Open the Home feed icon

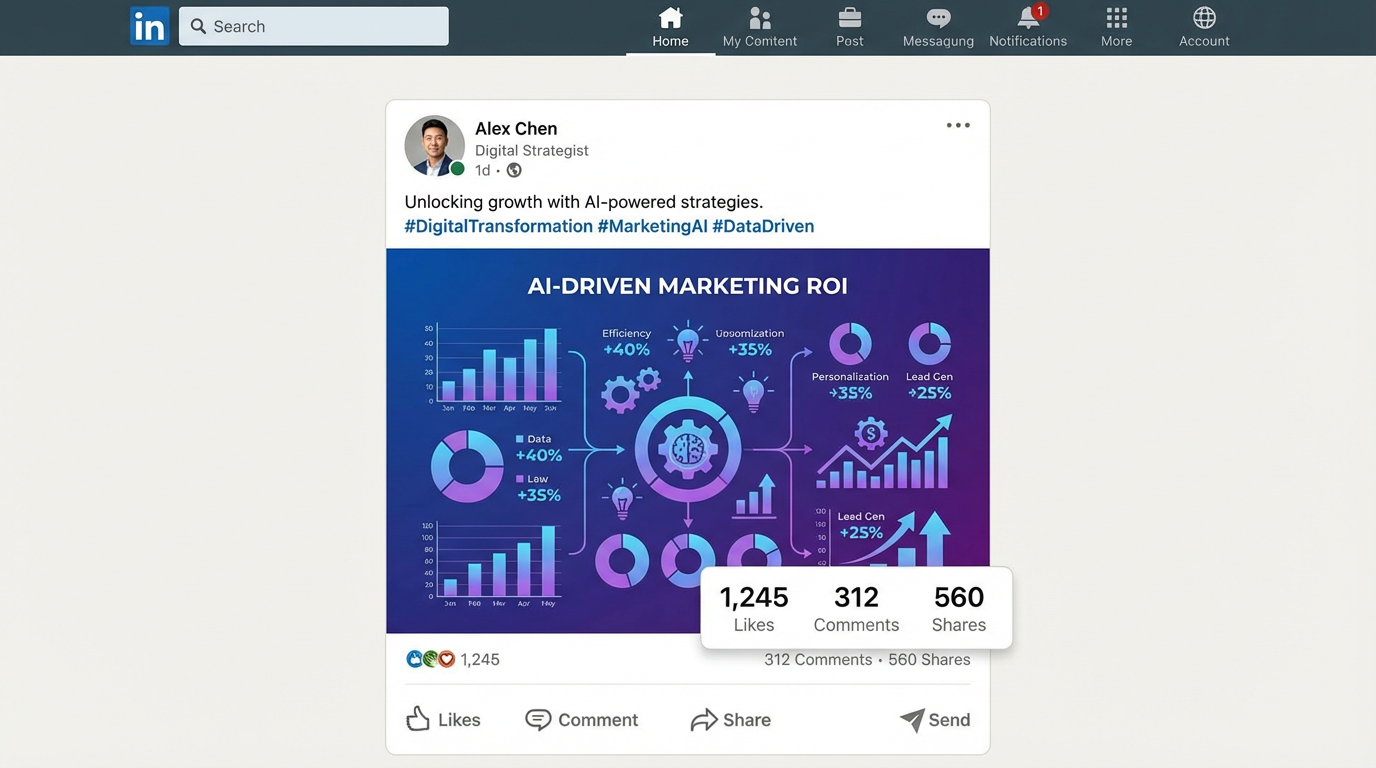pyautogui.click(x=670, y=18)
